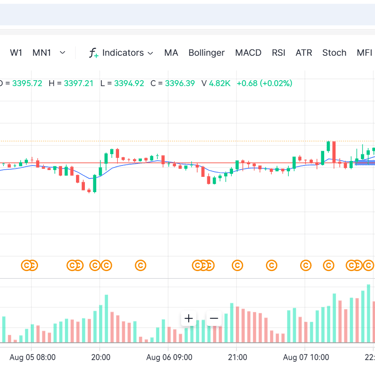
Task: Add the Bollinger indicator
Action: pos(206,53)
